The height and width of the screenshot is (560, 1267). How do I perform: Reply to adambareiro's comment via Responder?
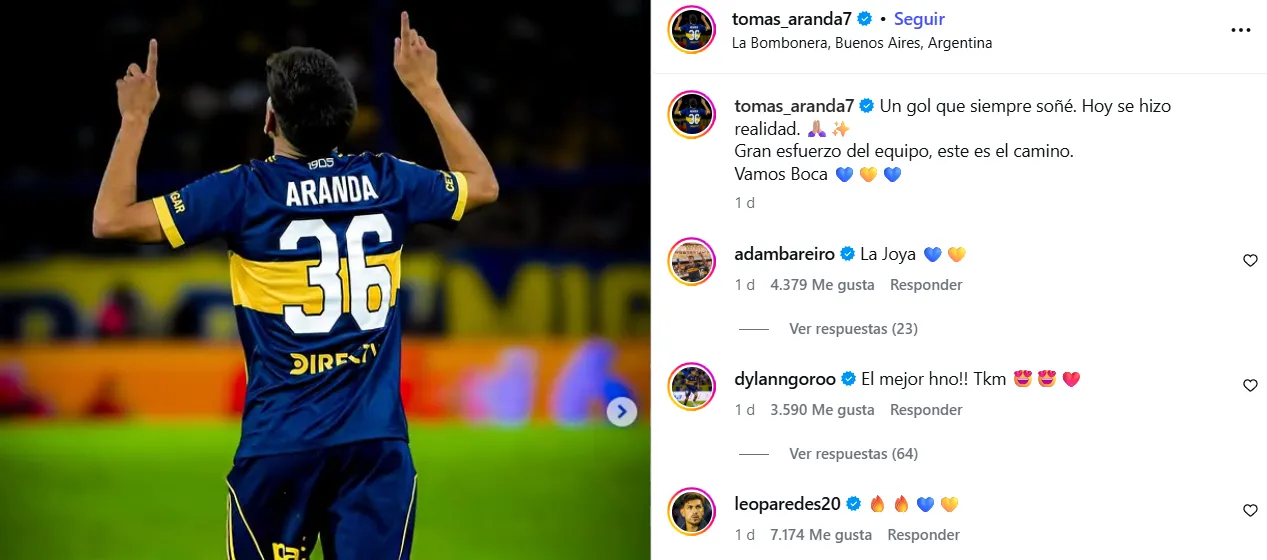click(926, 285)
